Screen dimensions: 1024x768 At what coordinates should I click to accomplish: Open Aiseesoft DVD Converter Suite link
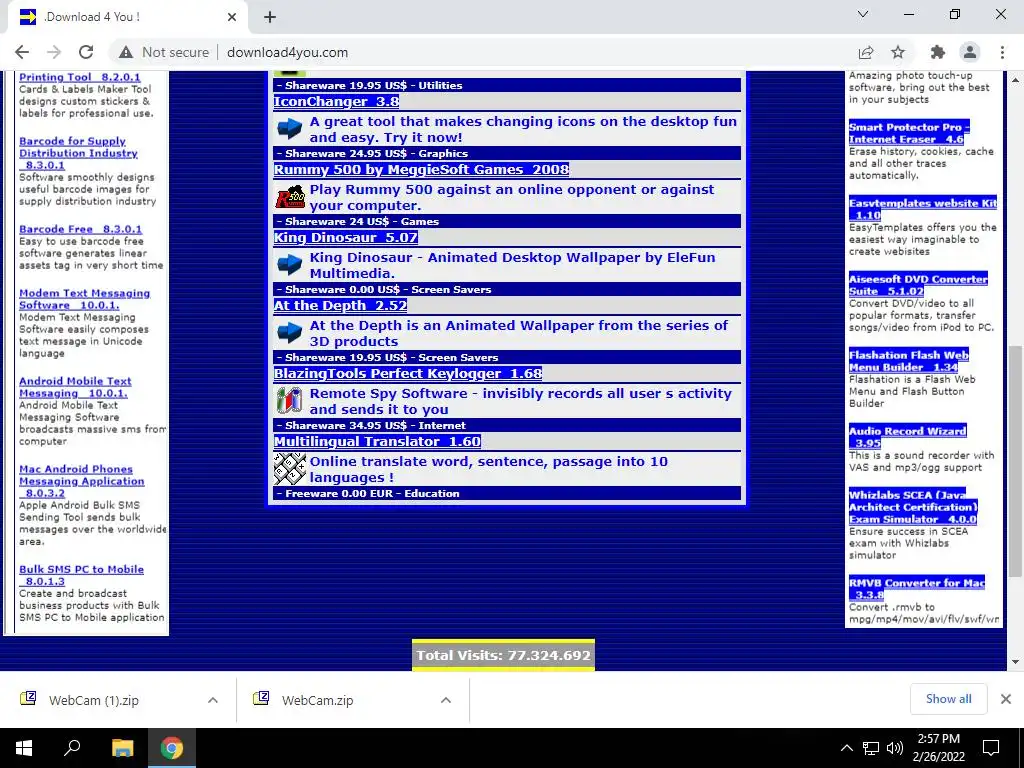pos(918,285)
